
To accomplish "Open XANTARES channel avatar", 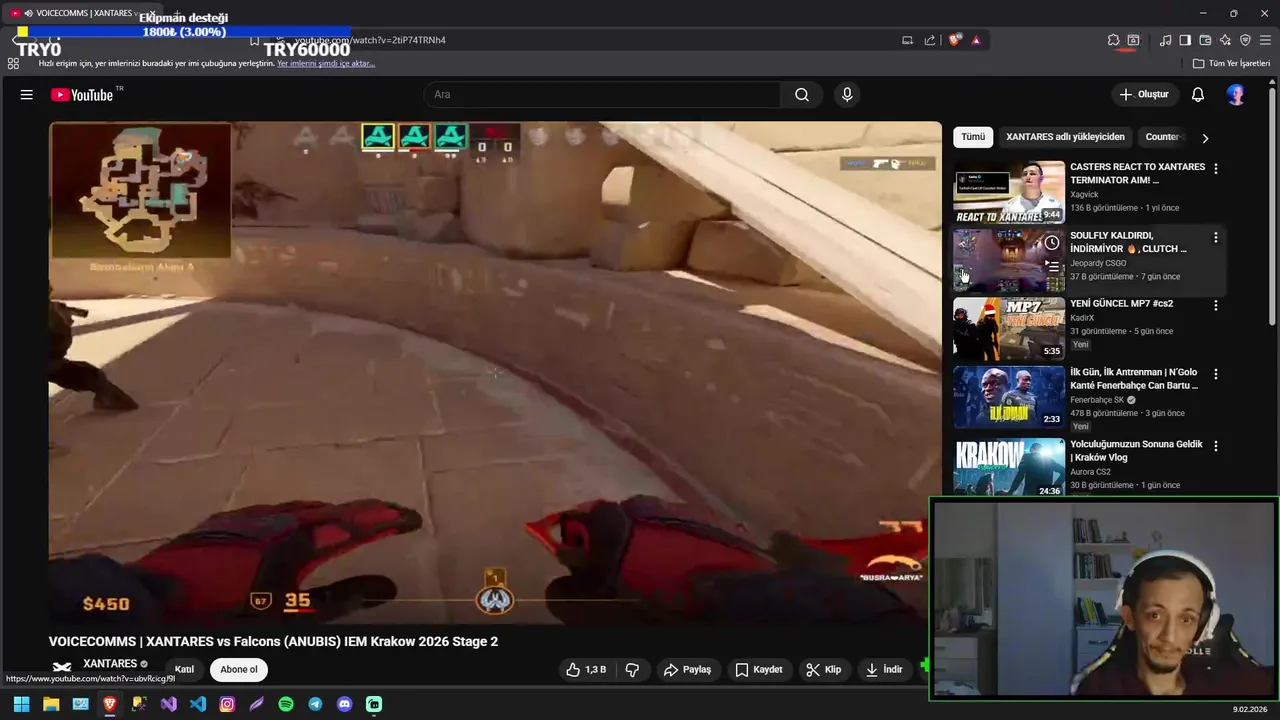I will (x=62, y=668).
